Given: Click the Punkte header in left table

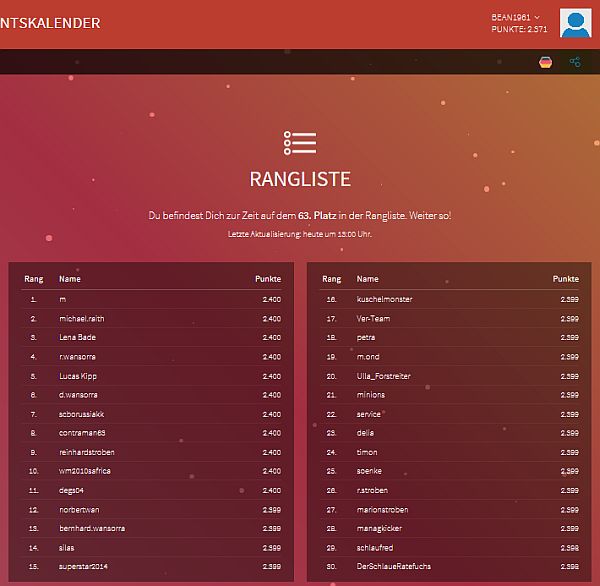Looking at the screenshot, I should point(268,279).
